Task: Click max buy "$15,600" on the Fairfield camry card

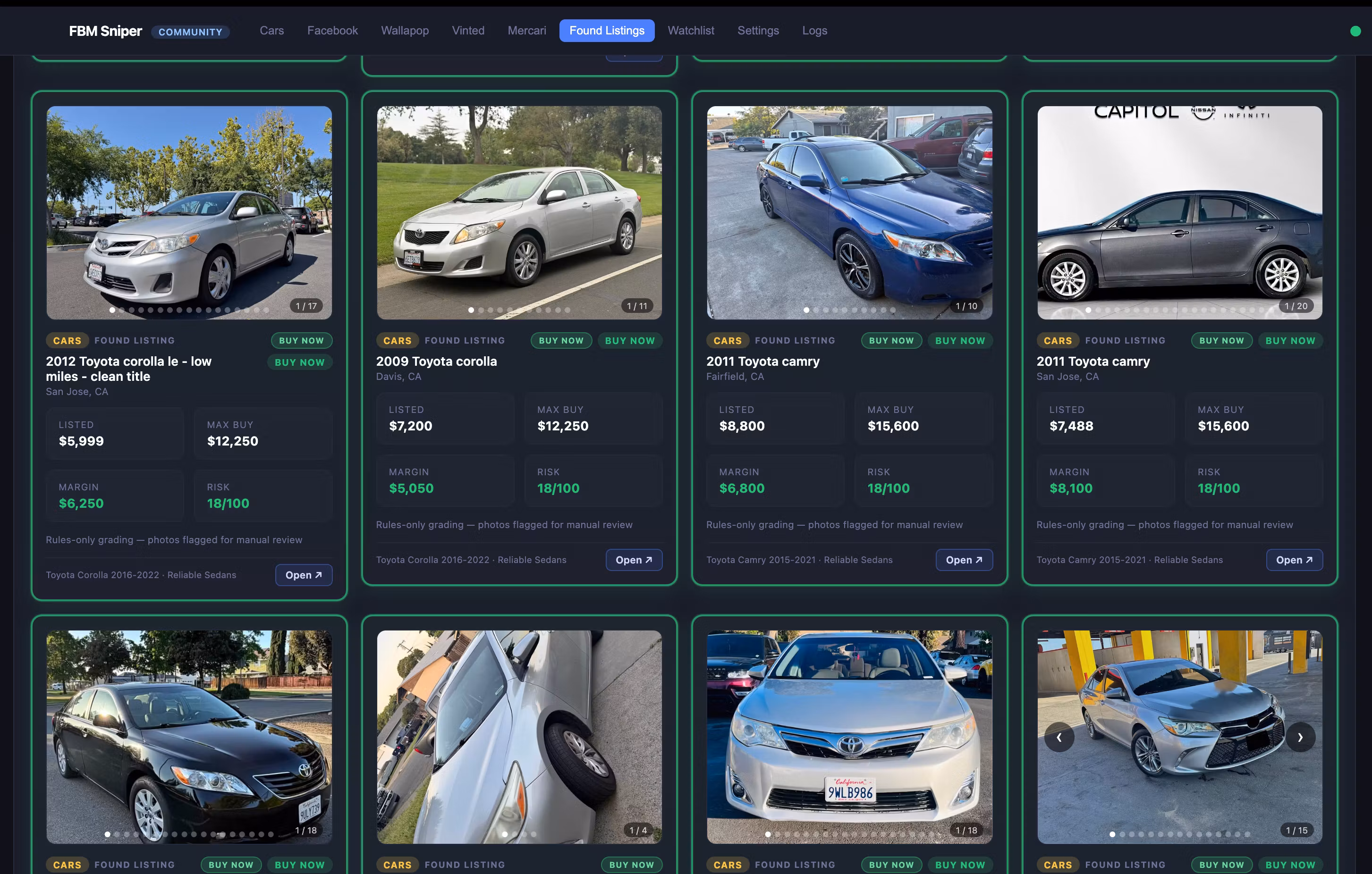Action: pyautogui.click(x=893, y=426)
